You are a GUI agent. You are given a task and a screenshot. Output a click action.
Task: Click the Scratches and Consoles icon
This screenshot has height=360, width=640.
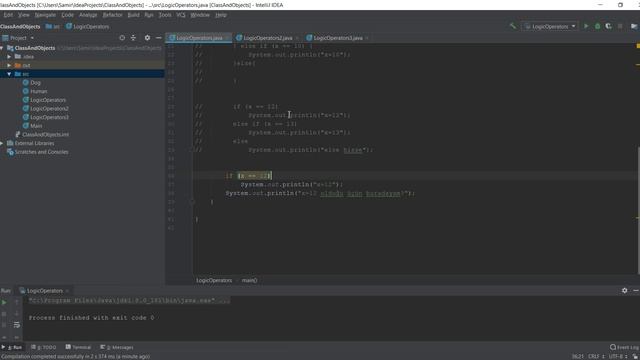tap(10, 152)
